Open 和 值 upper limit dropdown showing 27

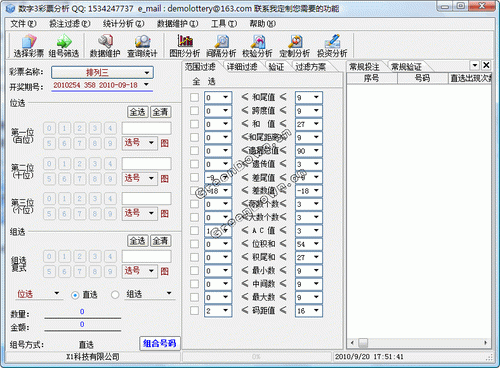[309, 124]
